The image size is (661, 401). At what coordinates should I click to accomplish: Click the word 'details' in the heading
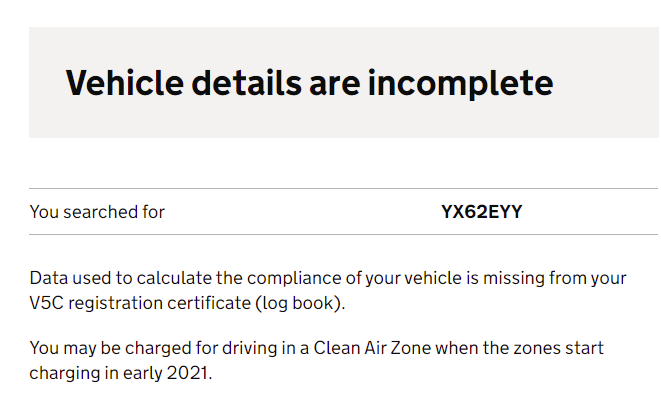pos(250,82)
